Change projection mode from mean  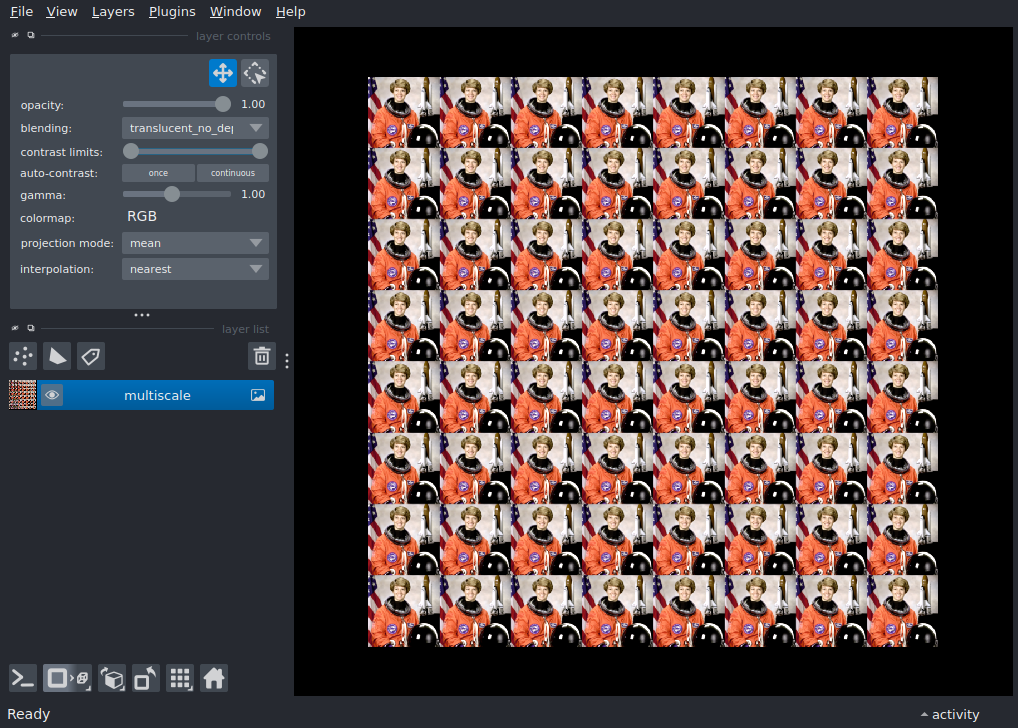point(194,242)
